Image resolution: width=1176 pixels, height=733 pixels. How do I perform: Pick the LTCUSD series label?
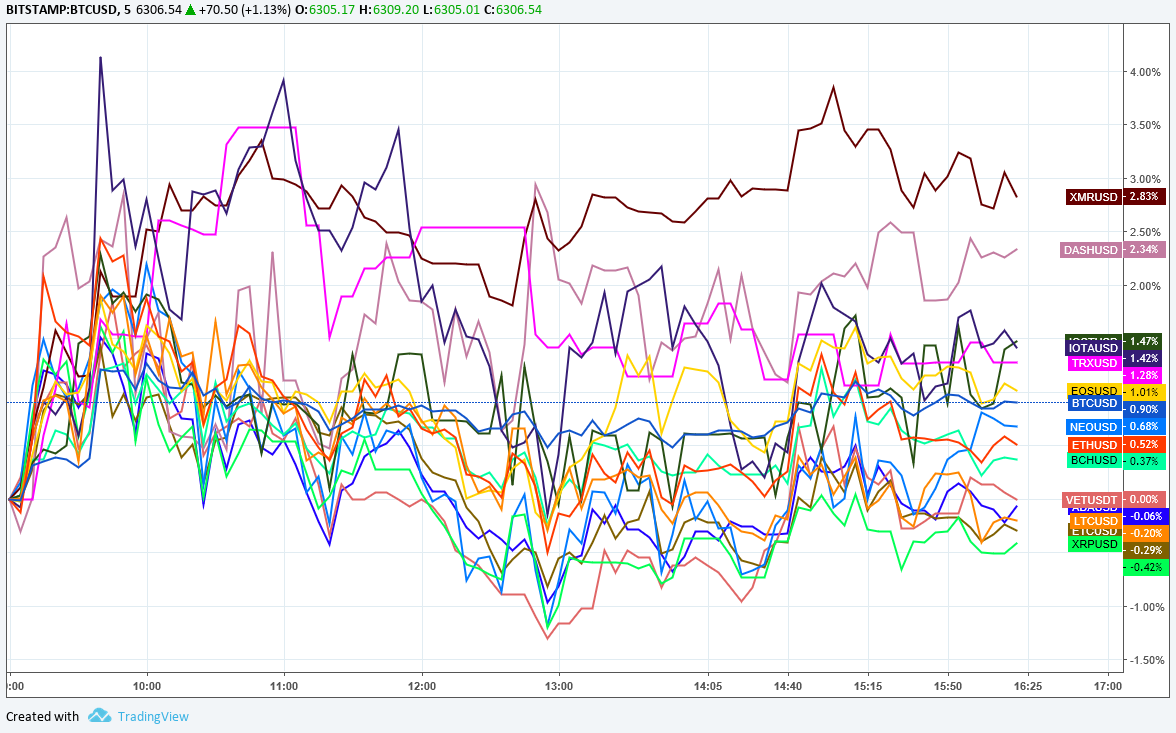pyautogui.click(x=1095, y=521)
